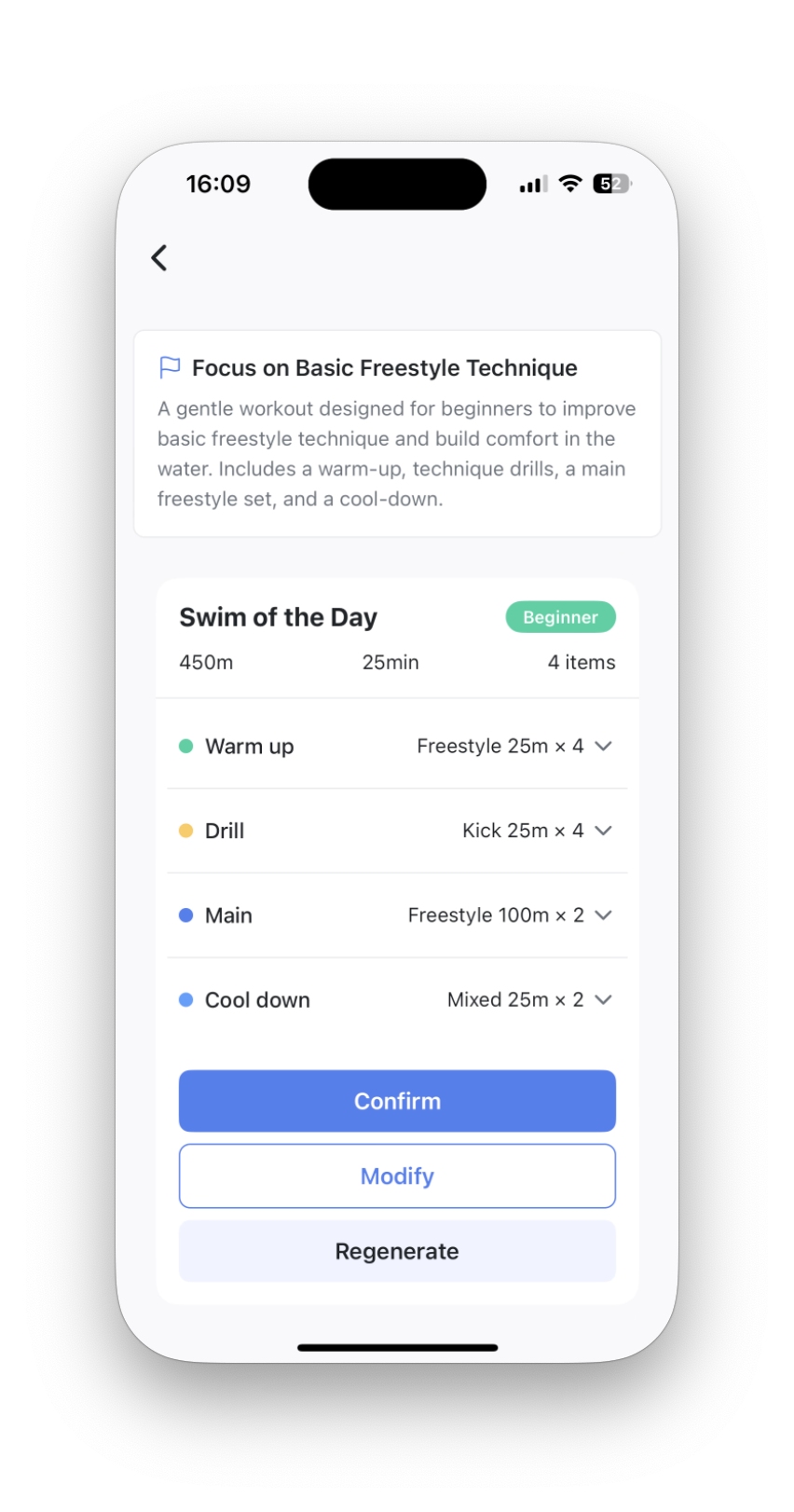
Task: Tap the Kick 25m × 4 label
Action: pyautogui.click(x=523, y=831)
